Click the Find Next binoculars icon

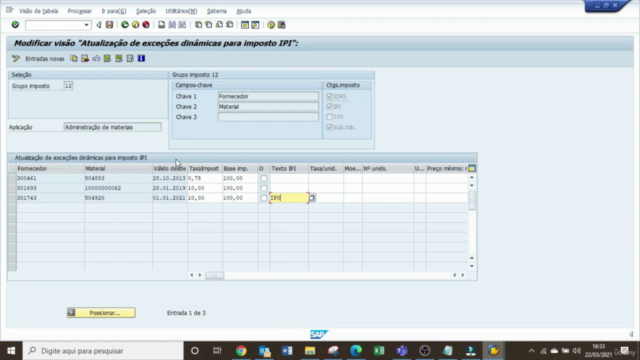coord(182,25)
